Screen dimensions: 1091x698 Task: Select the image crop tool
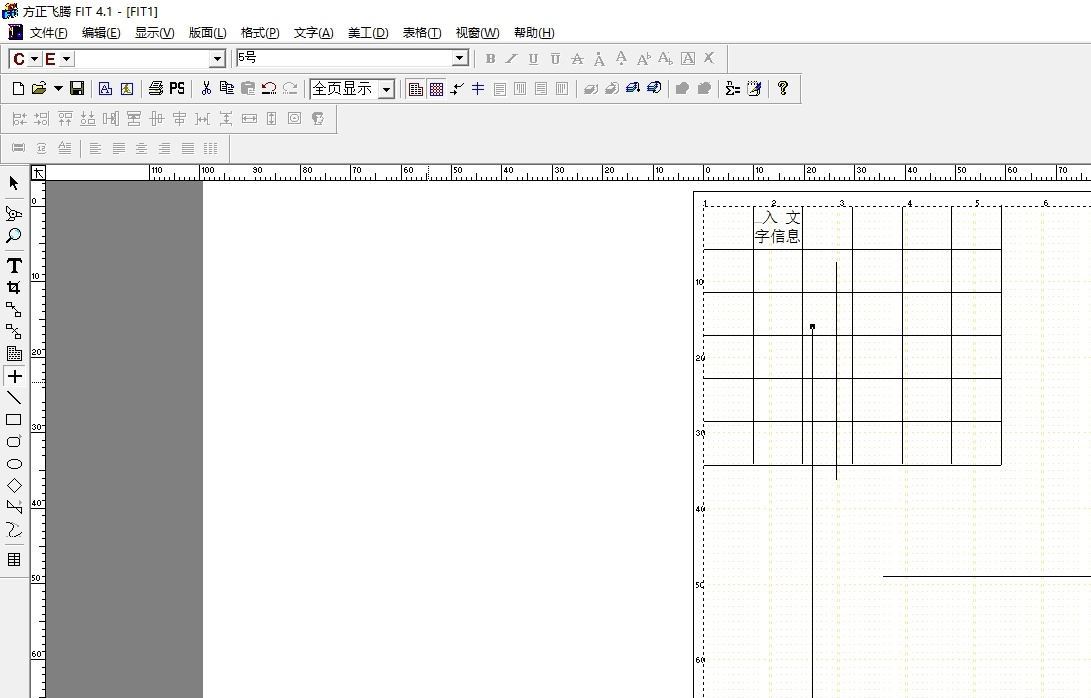coord(14,287)
